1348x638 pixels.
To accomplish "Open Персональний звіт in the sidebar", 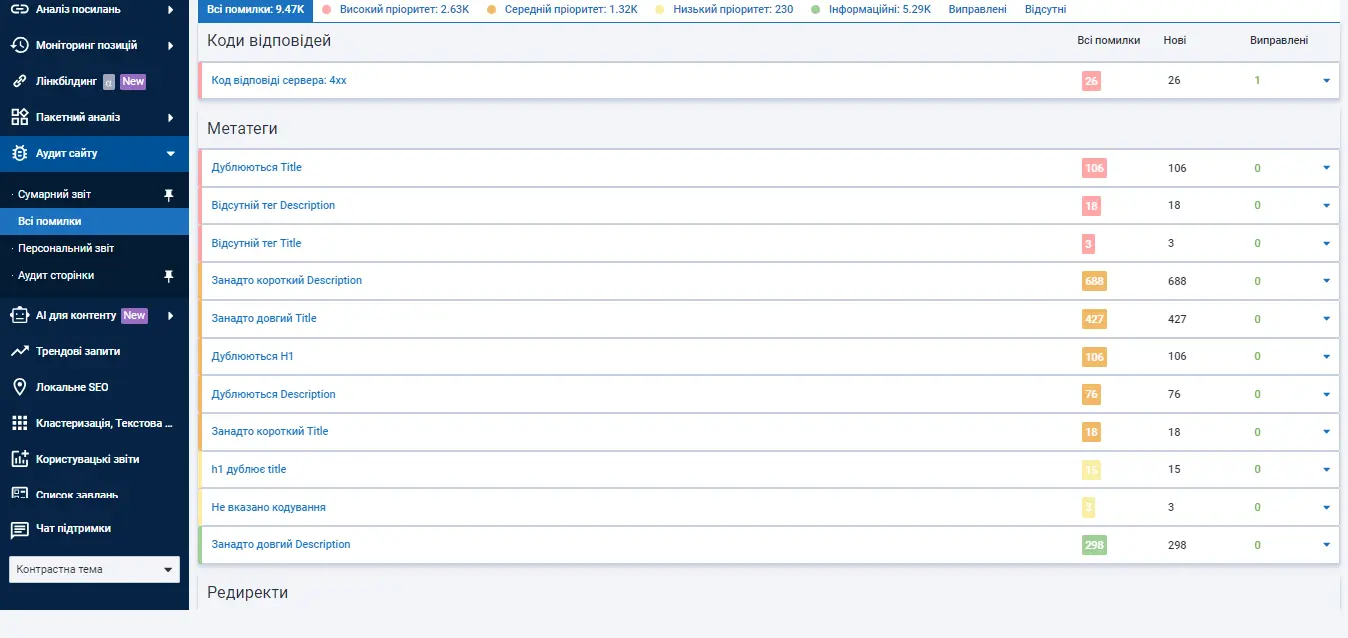I will 66,248.
